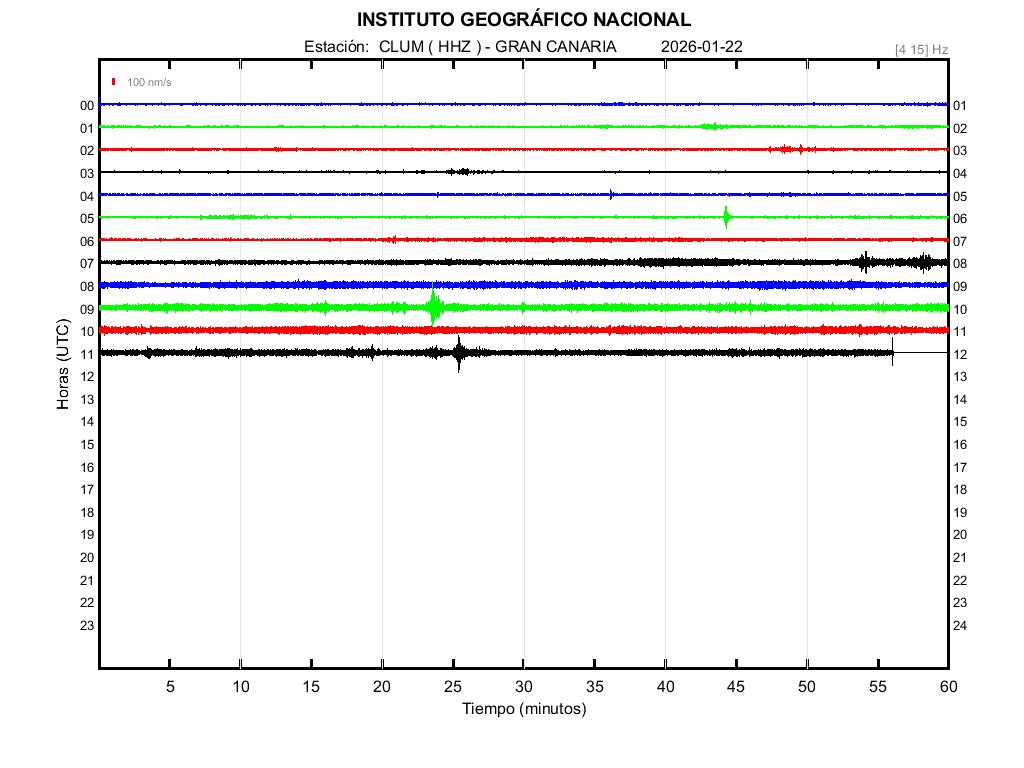Click the hour 24 label on the right axis
This screenshot has height=768, width=1024.
(959, 626)
